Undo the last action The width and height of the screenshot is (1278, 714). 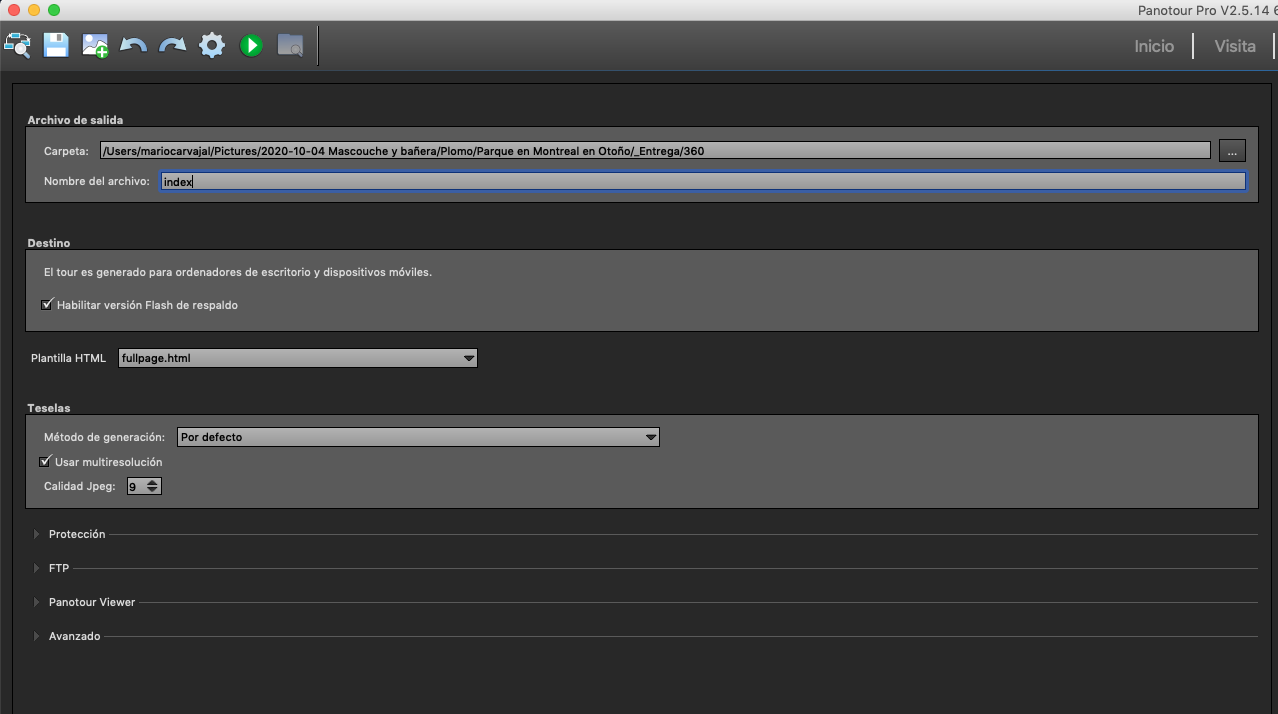[134, 45]
